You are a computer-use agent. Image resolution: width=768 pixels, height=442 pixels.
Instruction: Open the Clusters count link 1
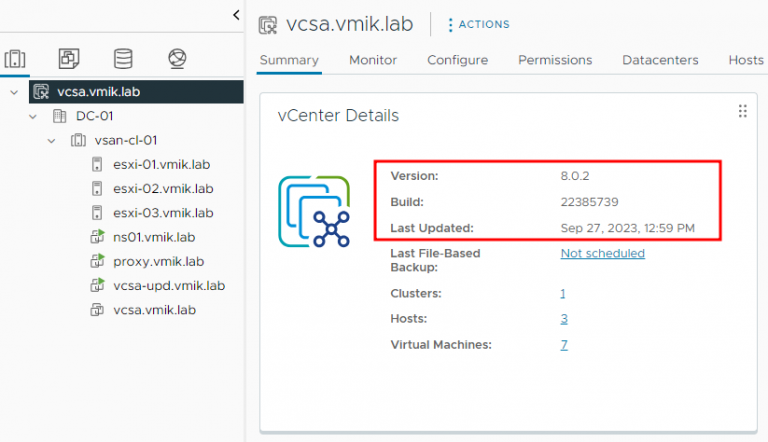point(563,294)
